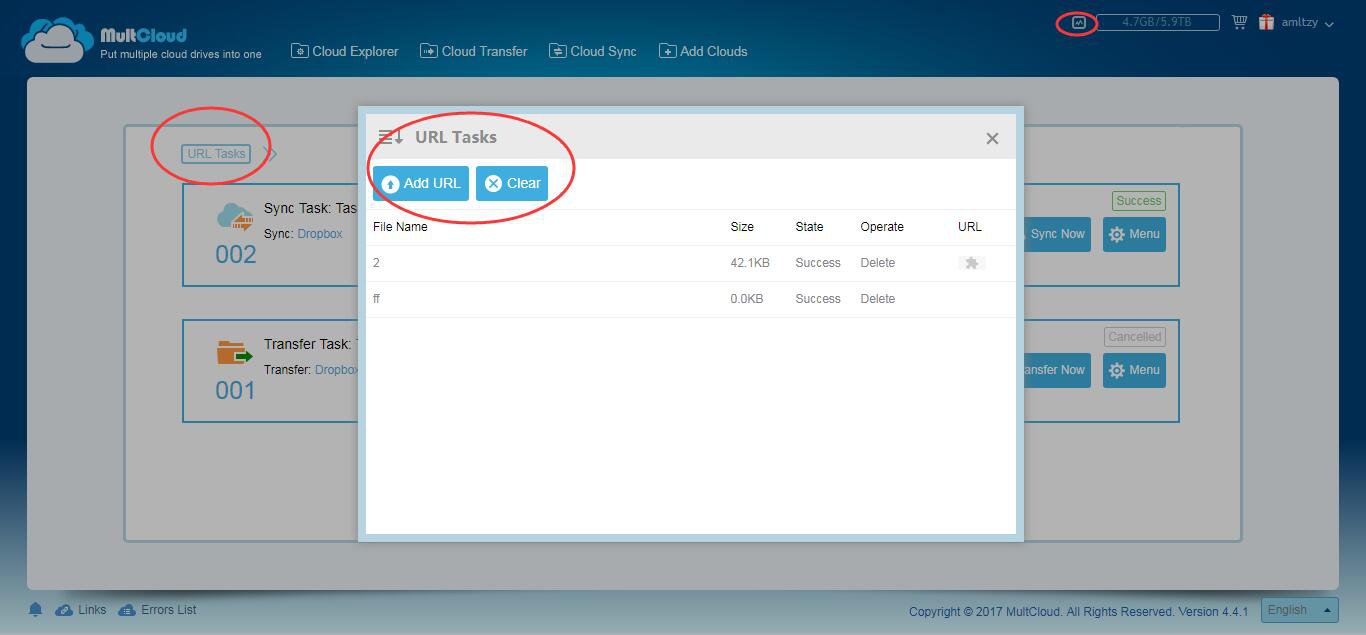Delete the ff file entry
1366x635 pixels.
click(877, 299)
